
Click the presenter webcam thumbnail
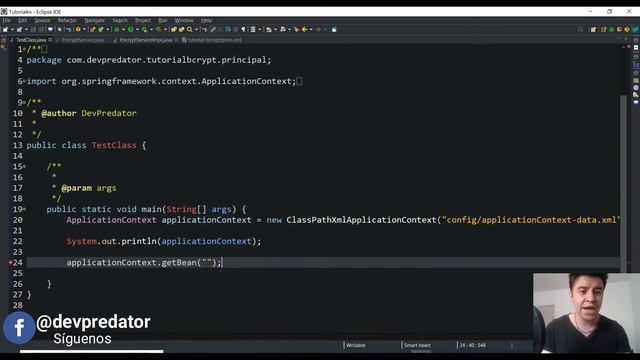(x=586, y=313)
